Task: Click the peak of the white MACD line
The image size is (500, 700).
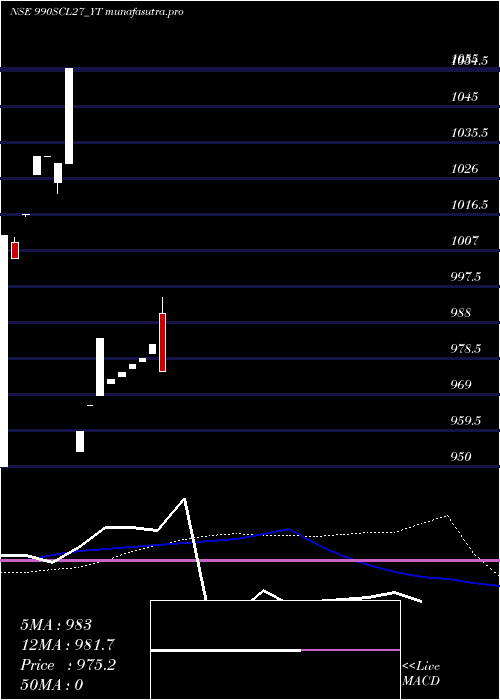Action: [x=184, y=499]
